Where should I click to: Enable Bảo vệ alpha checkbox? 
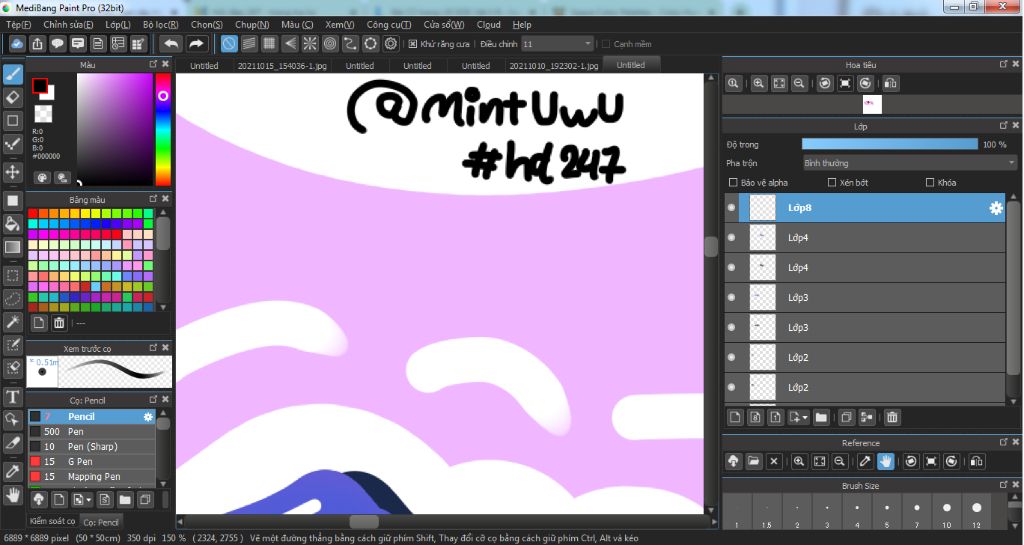[733, 183]
